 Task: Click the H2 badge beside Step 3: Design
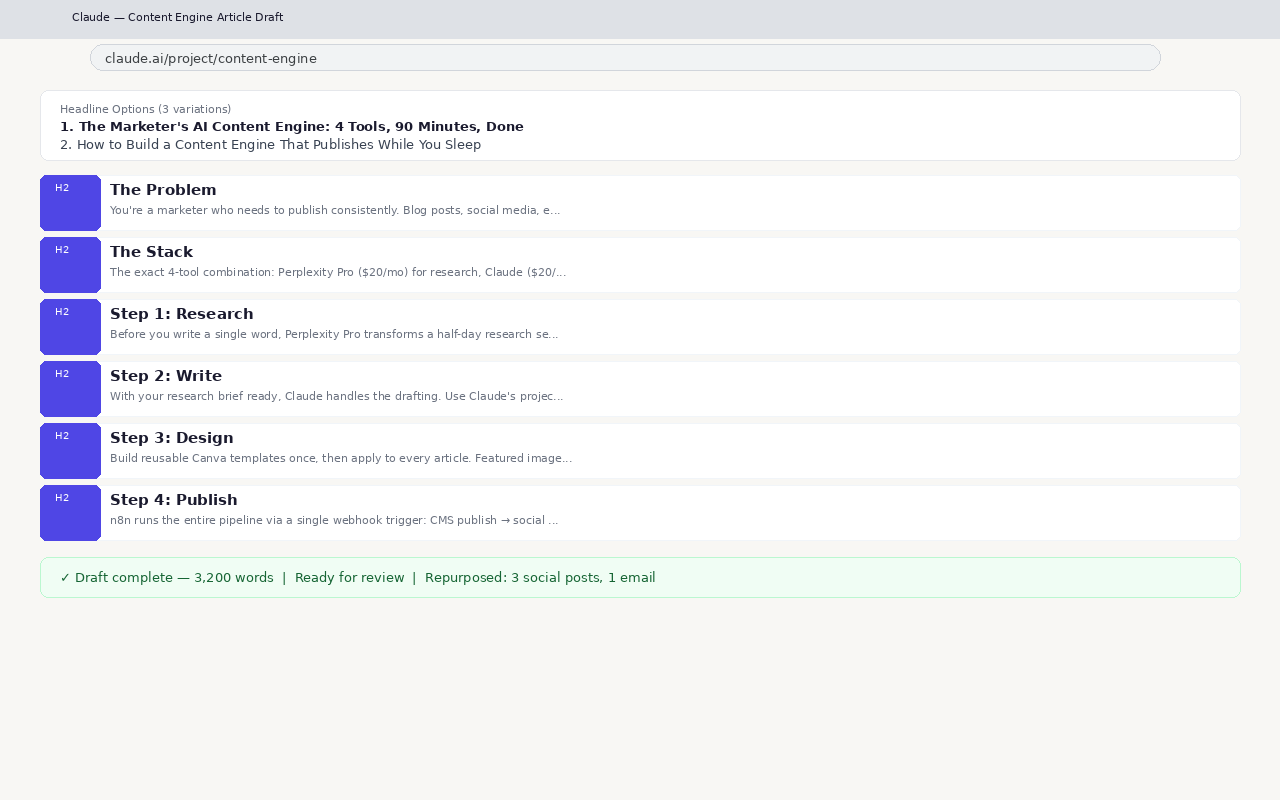(x=70, y=451)
